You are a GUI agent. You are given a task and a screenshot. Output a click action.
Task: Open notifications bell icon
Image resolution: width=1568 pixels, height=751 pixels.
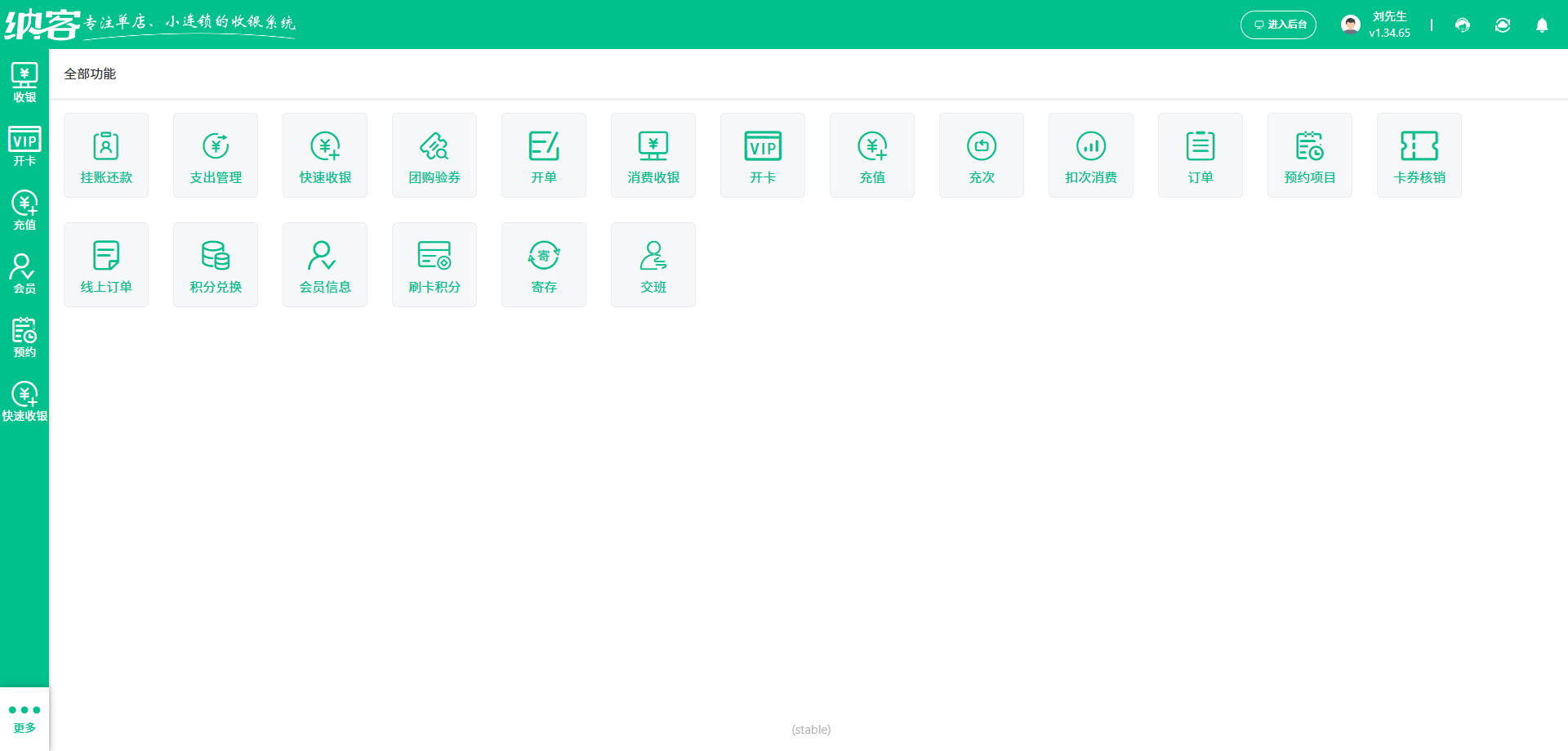1542,25
